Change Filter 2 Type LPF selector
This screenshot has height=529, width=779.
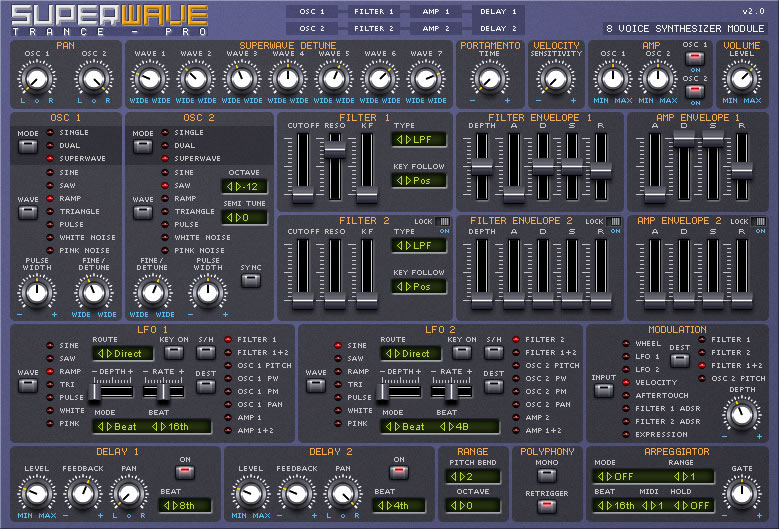[419, 245]
